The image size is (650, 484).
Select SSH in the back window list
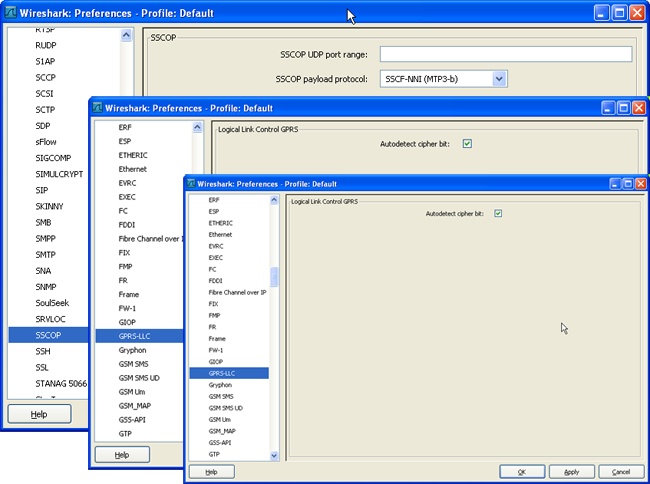tap(43, 351)
